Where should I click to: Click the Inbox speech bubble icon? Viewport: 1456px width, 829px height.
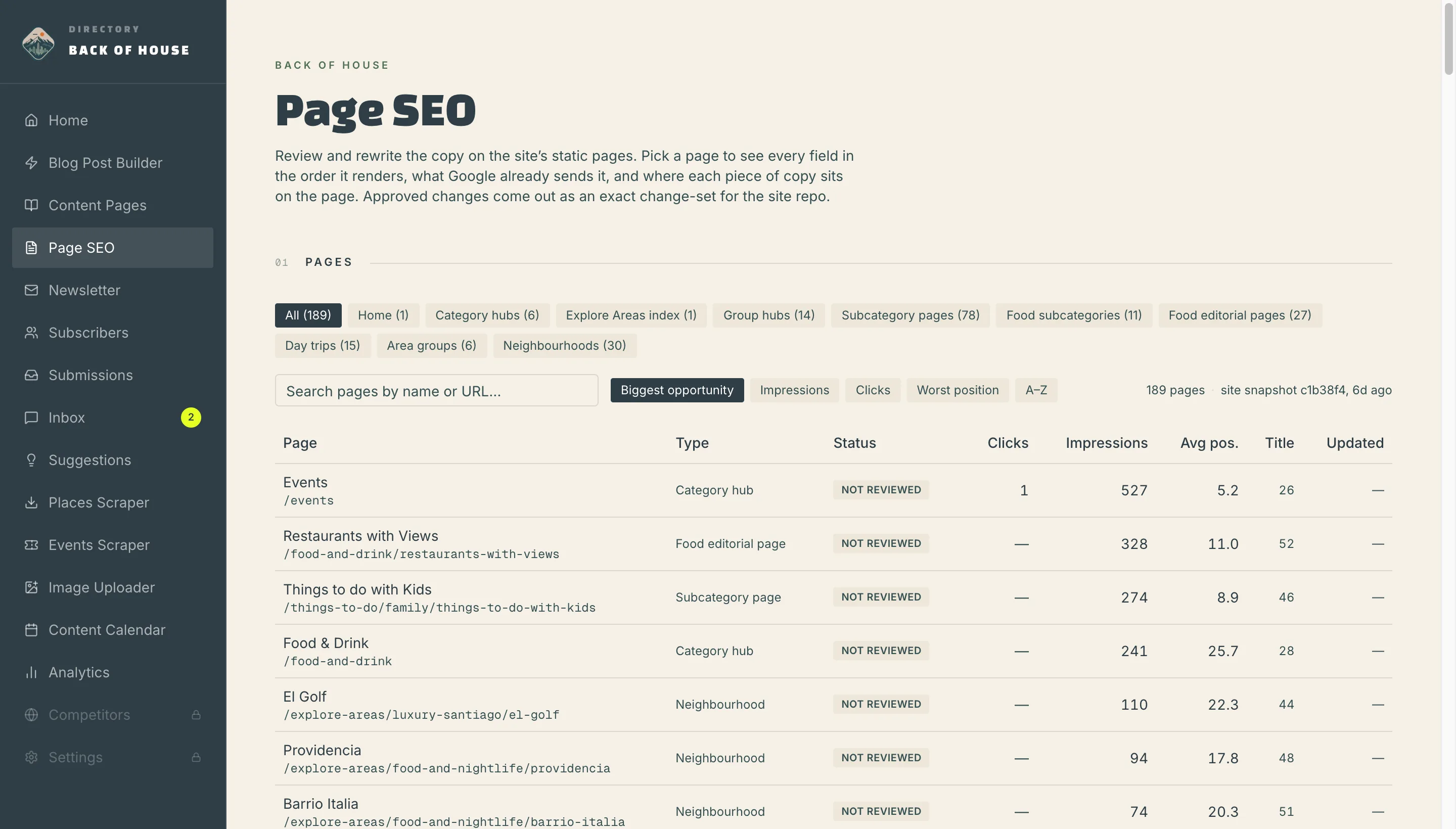pos(31,418)
